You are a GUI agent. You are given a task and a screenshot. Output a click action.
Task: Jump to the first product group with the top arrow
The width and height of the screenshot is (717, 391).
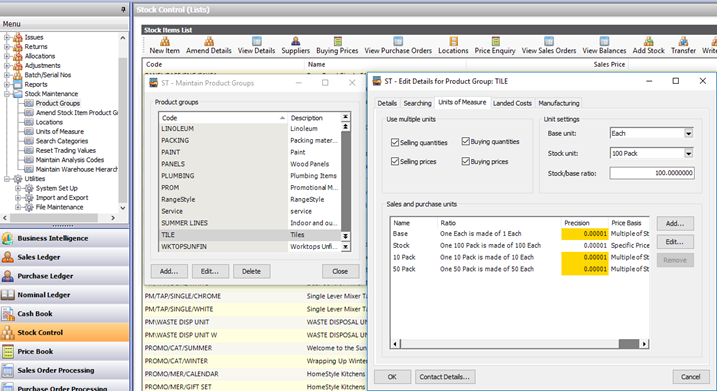tap(346, 117)
